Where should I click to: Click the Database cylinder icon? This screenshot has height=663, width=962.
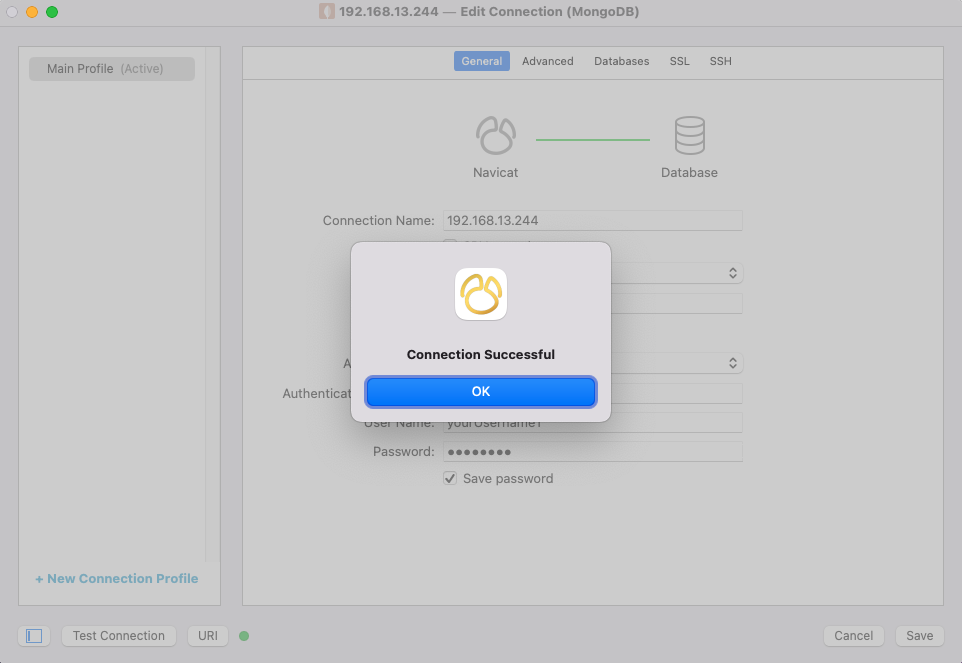pos(690,135)
